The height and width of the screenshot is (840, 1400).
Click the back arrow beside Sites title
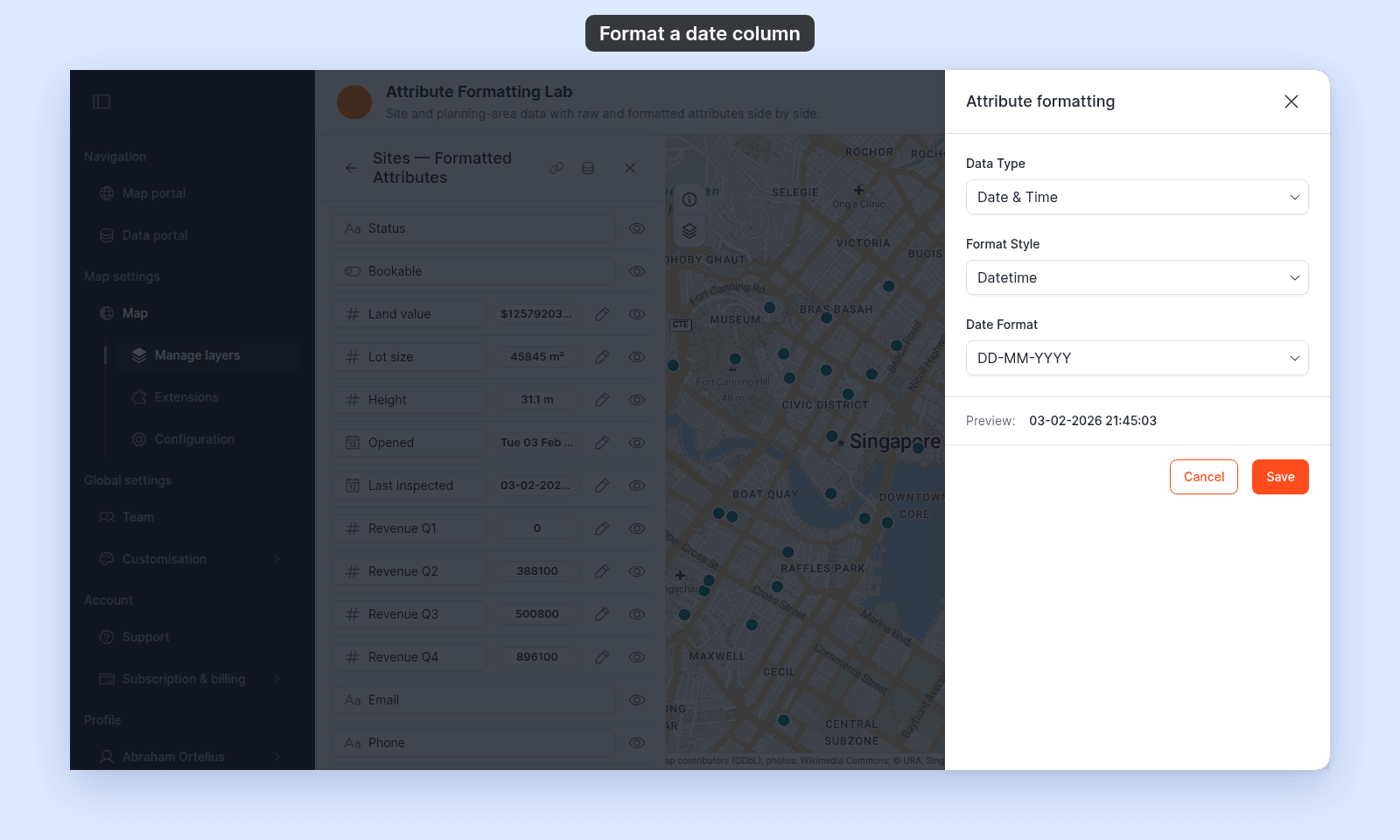point(351,168)
